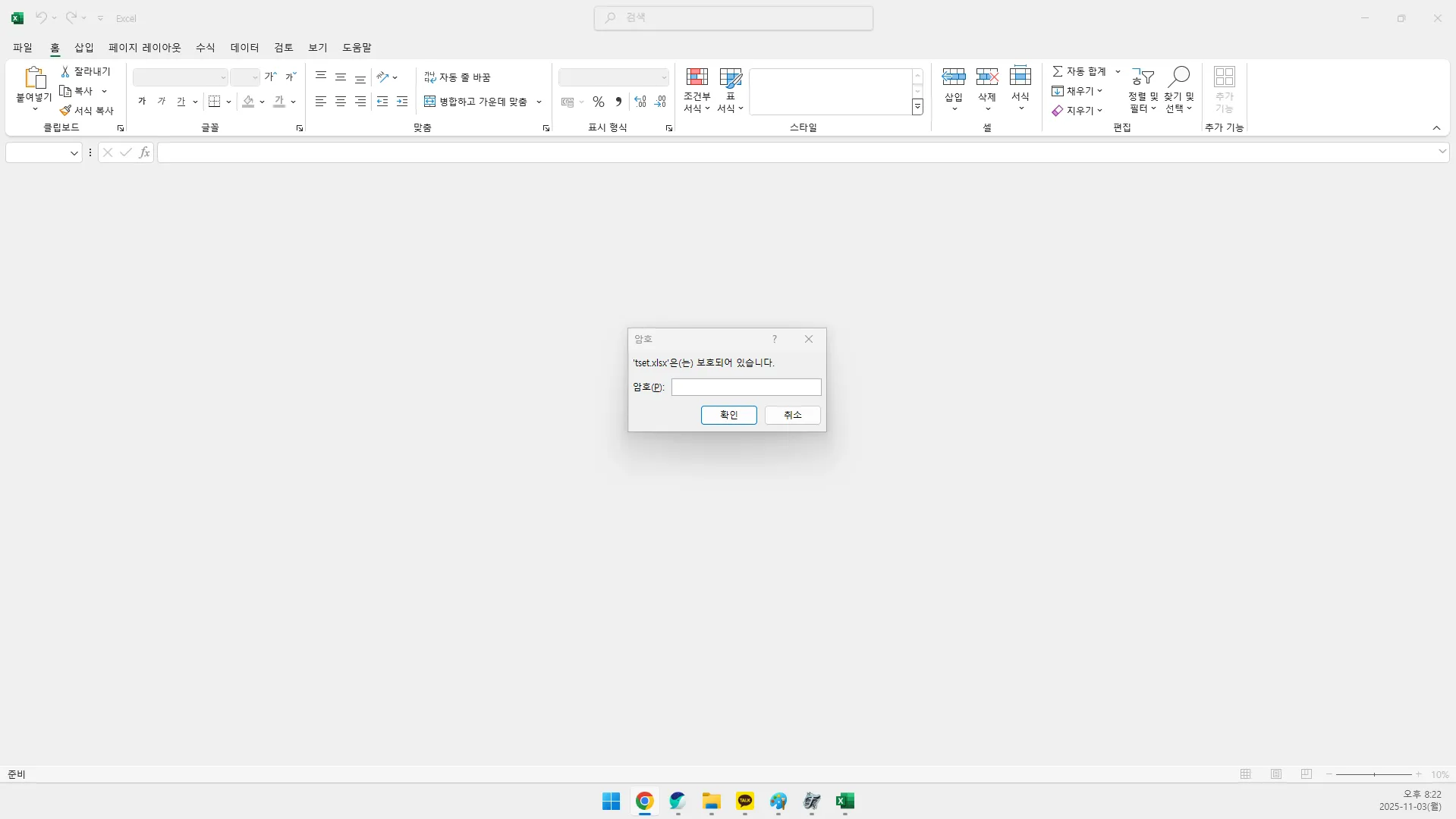
Task: Expand the cell styles gallery dropdown
Action: point(917,107)
